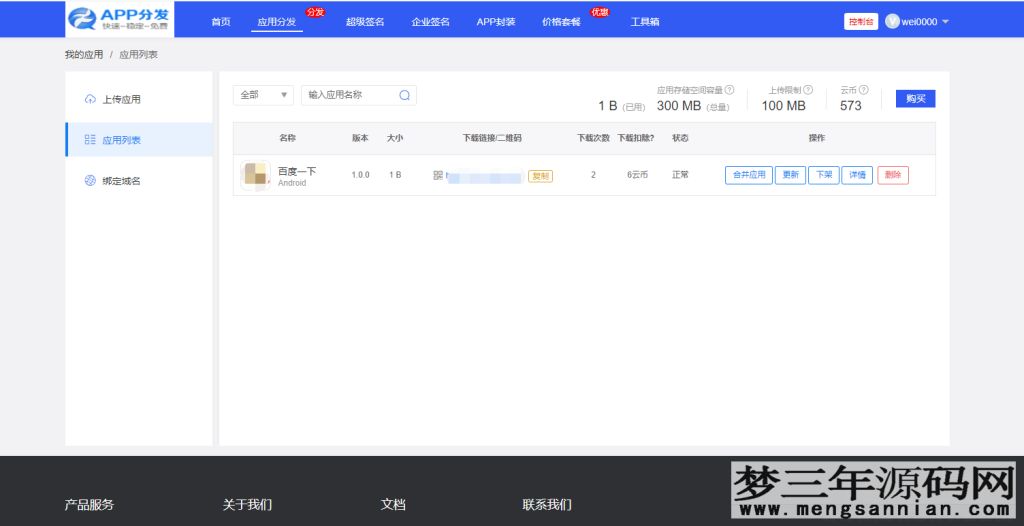The width and height of the screenshot is (1024, 526).
Task: Click the 更新 button
Action: [790, 175]
